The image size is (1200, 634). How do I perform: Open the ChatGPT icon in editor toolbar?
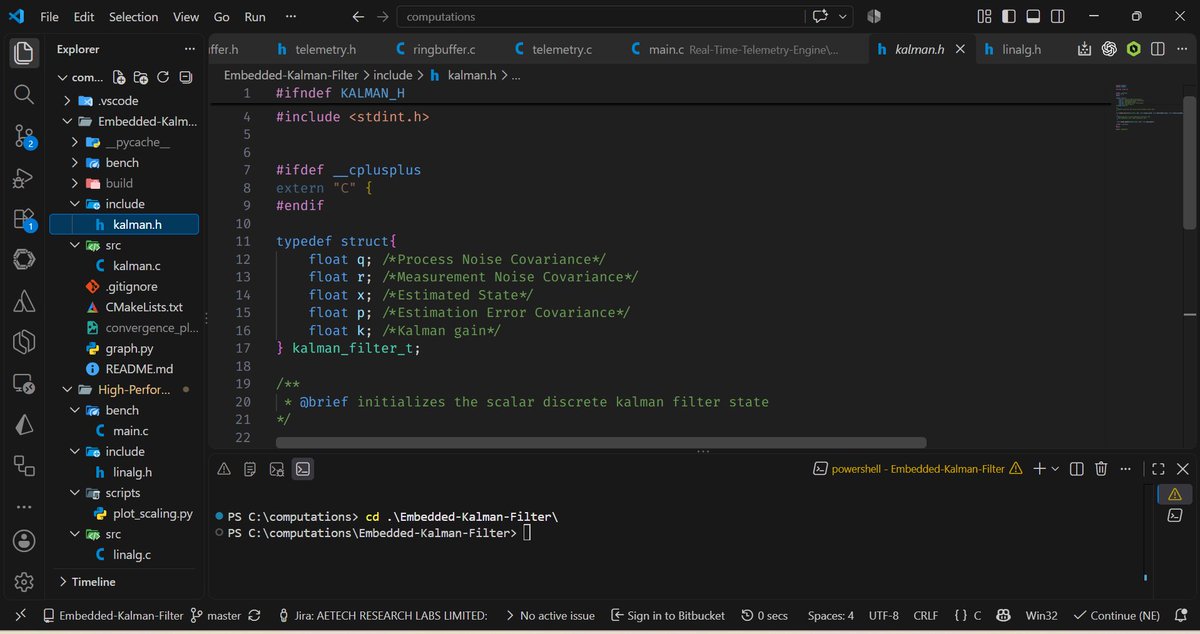(x=1109, y=49)
